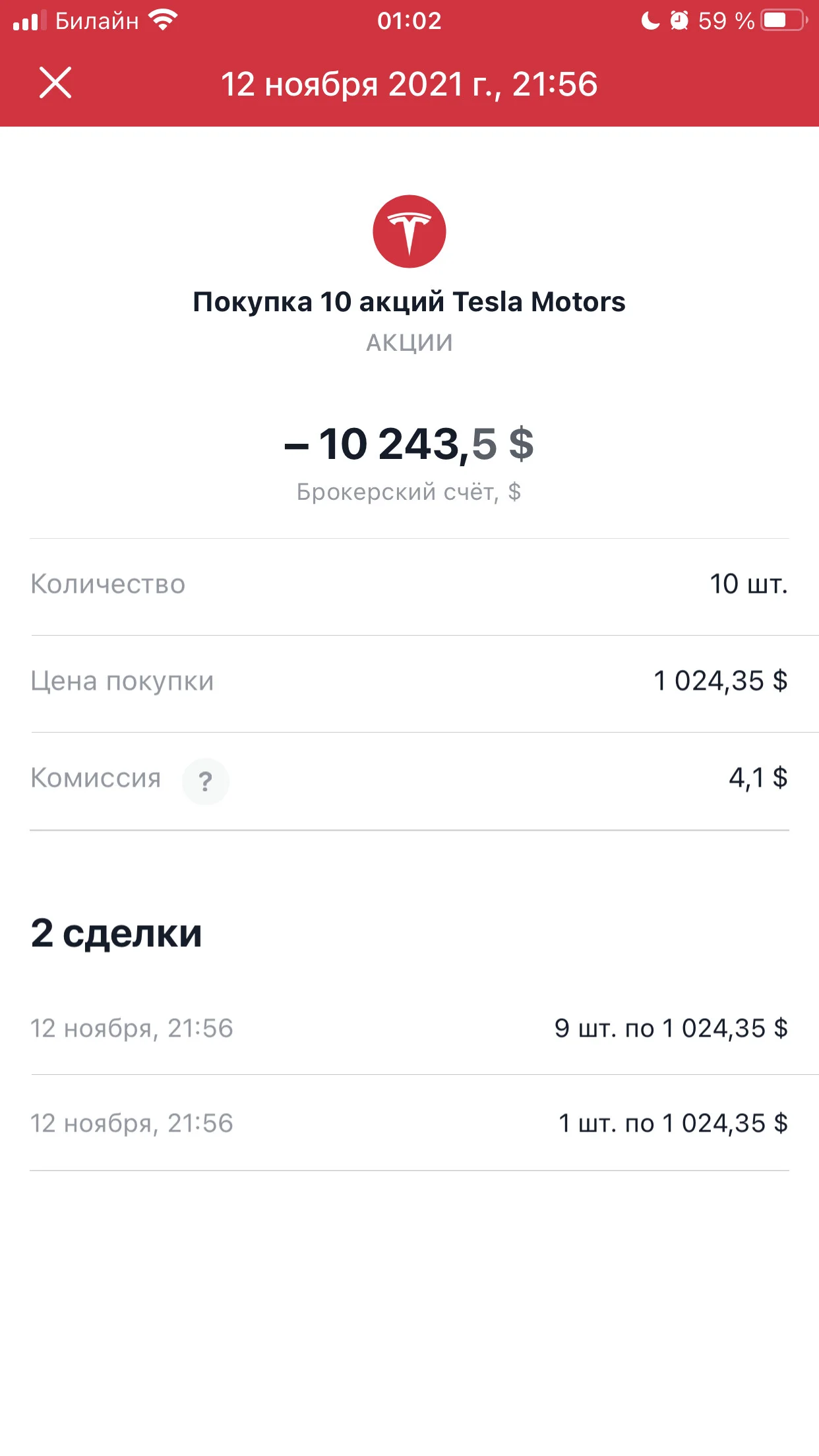Tap the battery indicator icon
819x1456 pixels.
pos(785,20)
